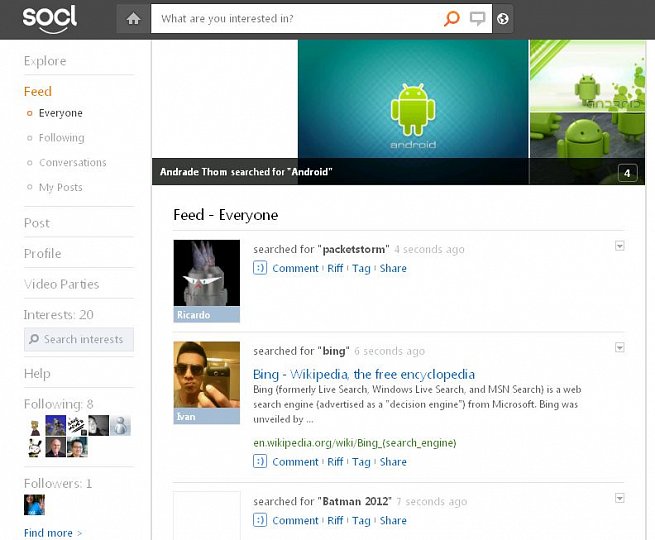Click the speech bubble post icon
Screen dimensions: 655x540
click(x=477, y=18)
